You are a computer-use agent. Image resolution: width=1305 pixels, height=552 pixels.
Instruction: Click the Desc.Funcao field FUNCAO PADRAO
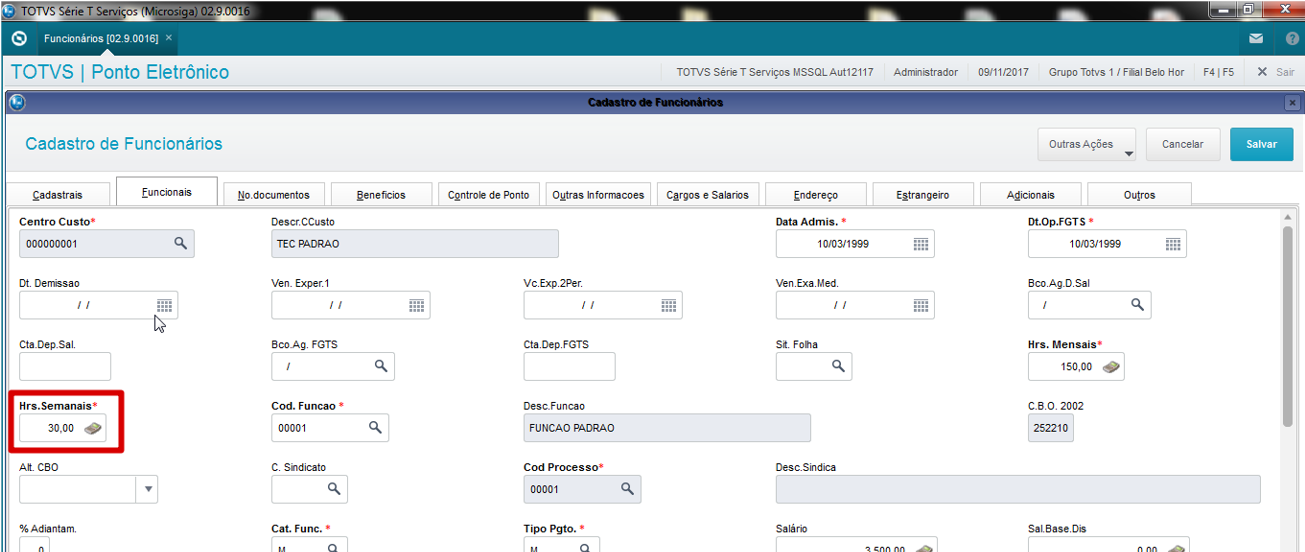(667, 428)
